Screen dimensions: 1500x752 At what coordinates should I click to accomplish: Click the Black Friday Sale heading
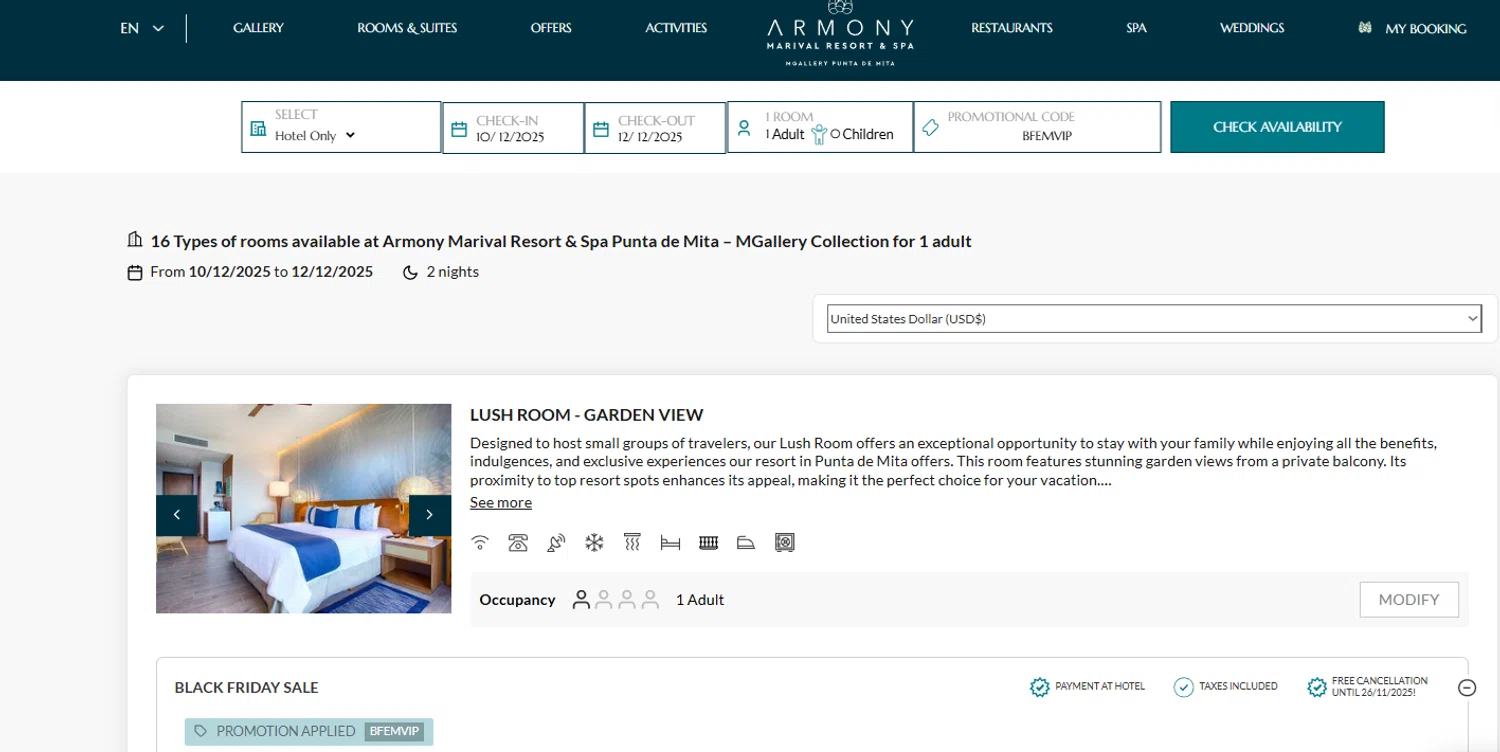pyautogui.click(x=246, y=688)
